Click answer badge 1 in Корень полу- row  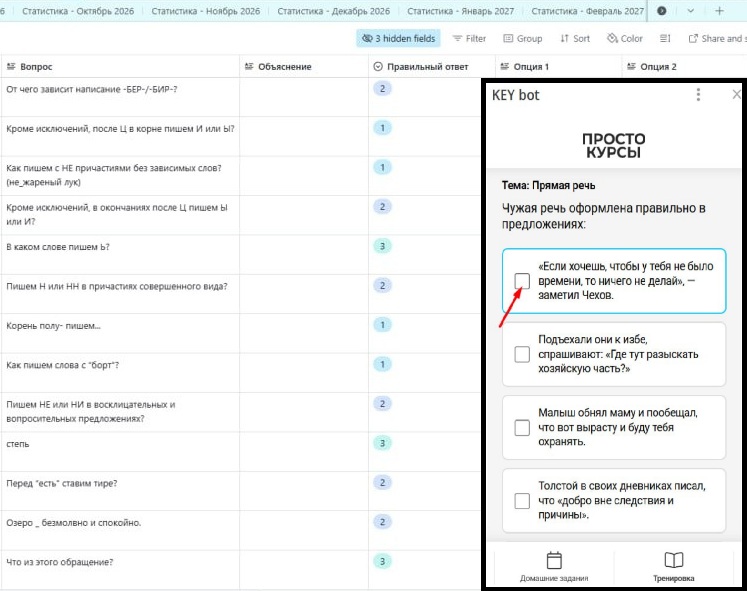click(382, 325)
